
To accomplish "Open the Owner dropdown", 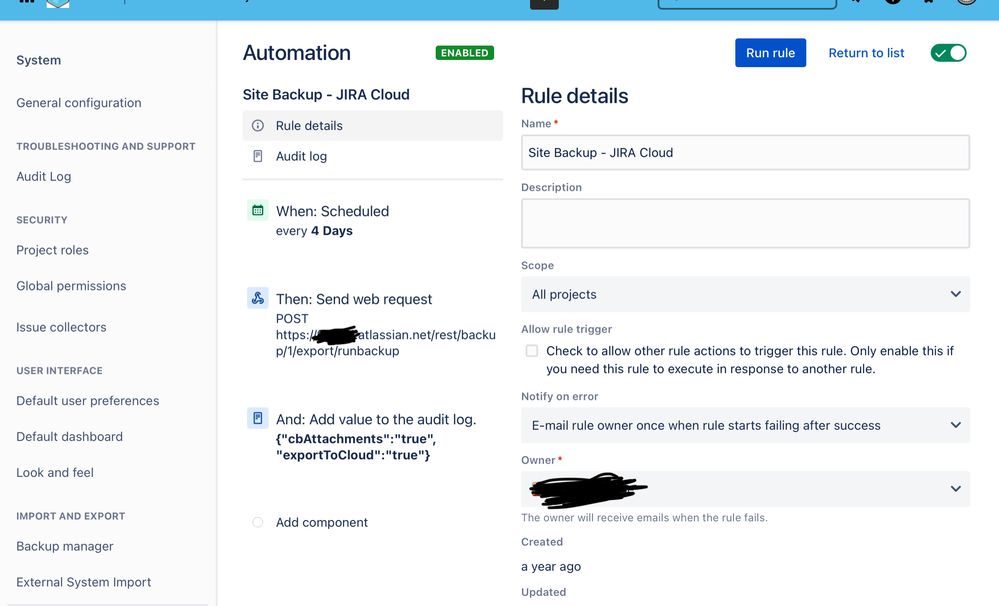I will [x=745, y=489].
